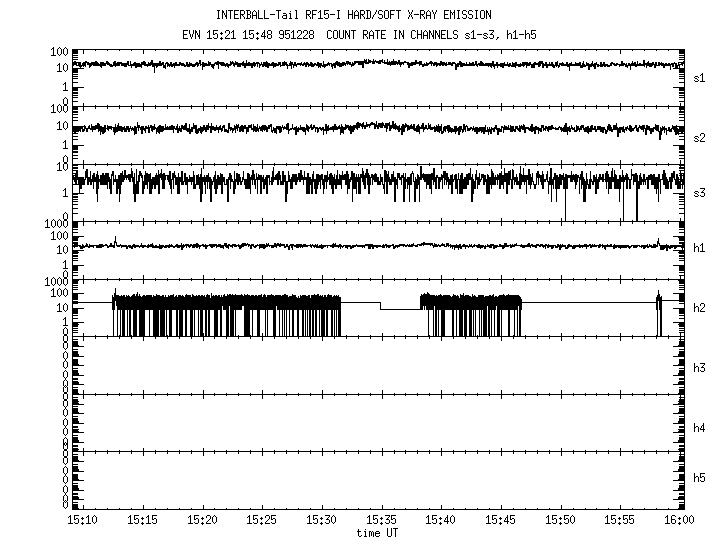
Task: Click the 15:35 time tick label
Action: 381,521
